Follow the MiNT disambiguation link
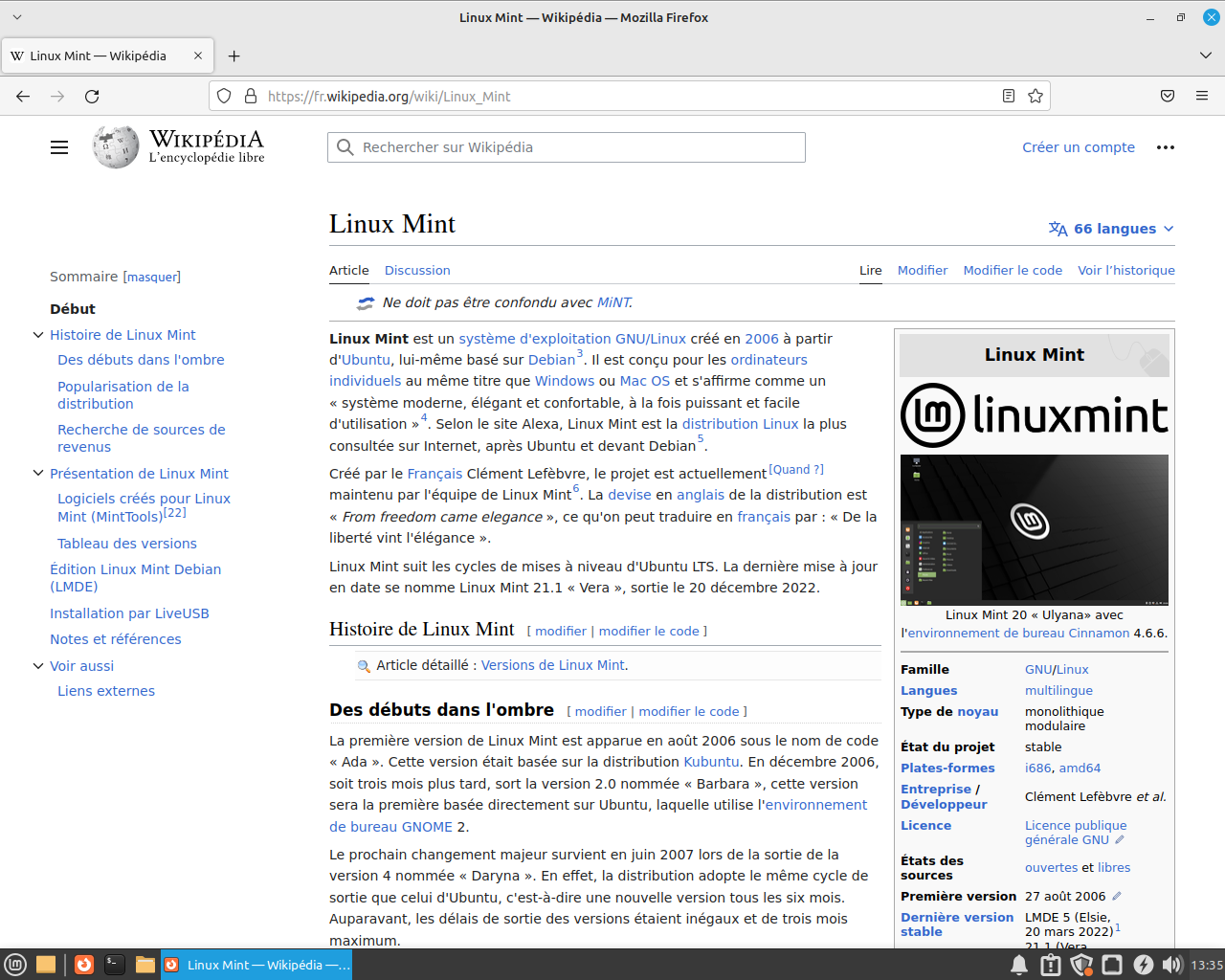 point(613,302)
